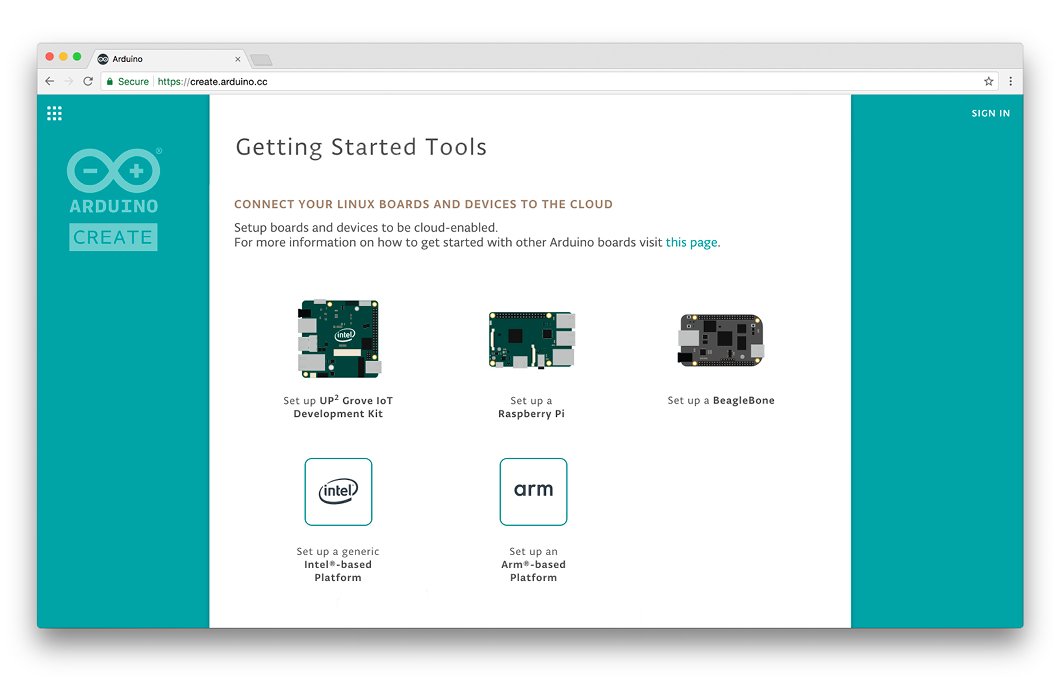Select the Intel platform logo
Image resolution: width=1060 pixels, height=677 pixels.
pos(338,491)
